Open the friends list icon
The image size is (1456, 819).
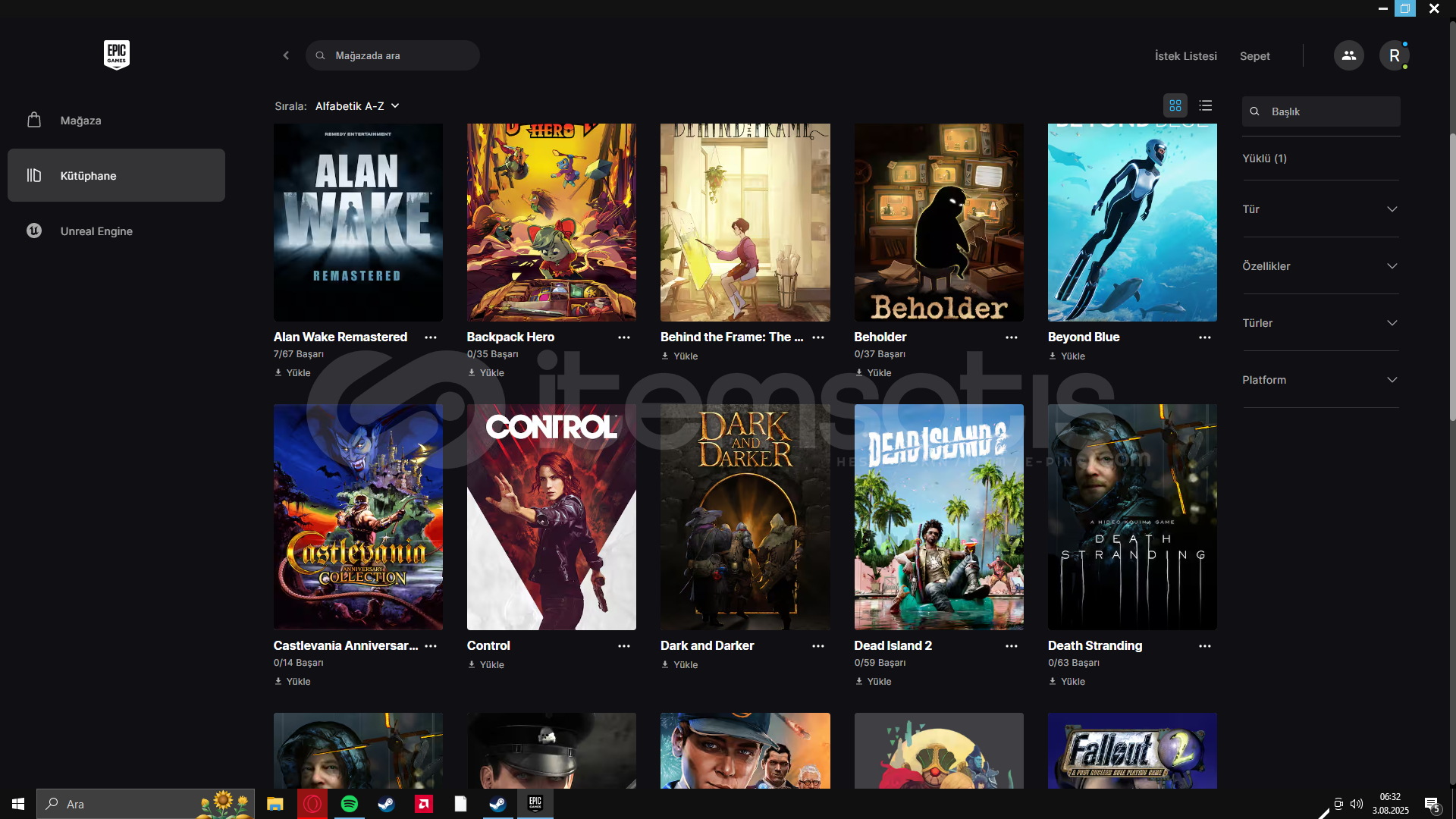[x=1348, y=55]
